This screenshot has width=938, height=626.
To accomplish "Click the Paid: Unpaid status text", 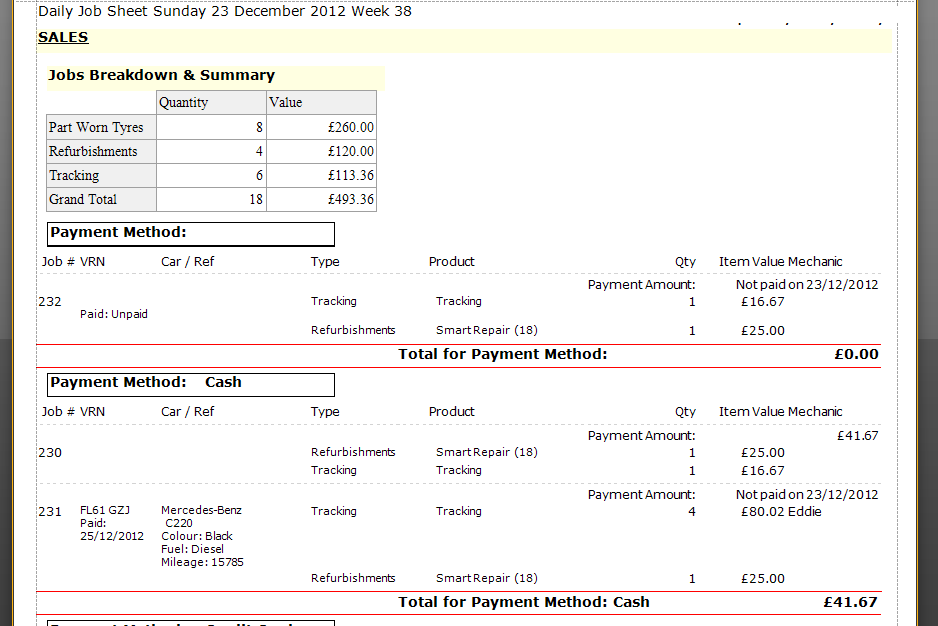I will click(x=113, y=314).
